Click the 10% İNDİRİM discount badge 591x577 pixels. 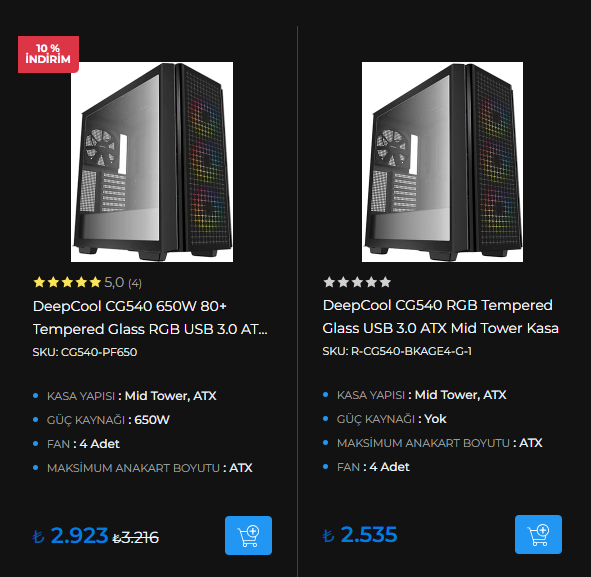tap(48, 54)
